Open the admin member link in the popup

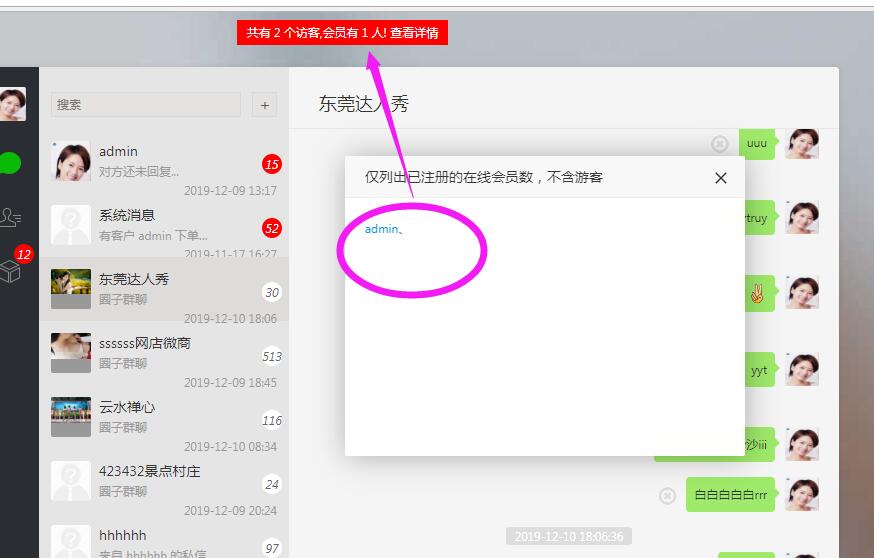click(381, 229)
